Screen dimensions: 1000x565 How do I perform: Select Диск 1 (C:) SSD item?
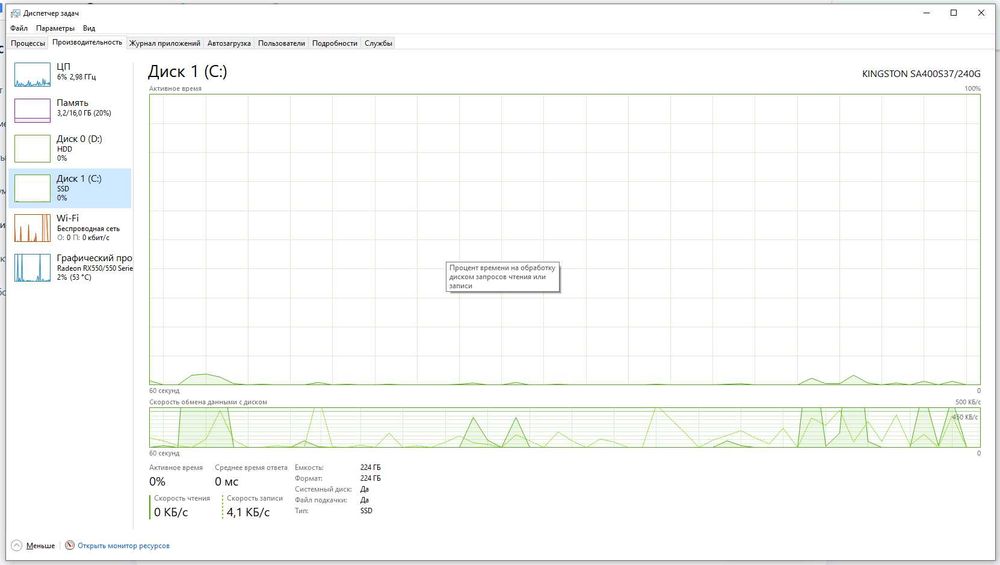pos(70,188)
